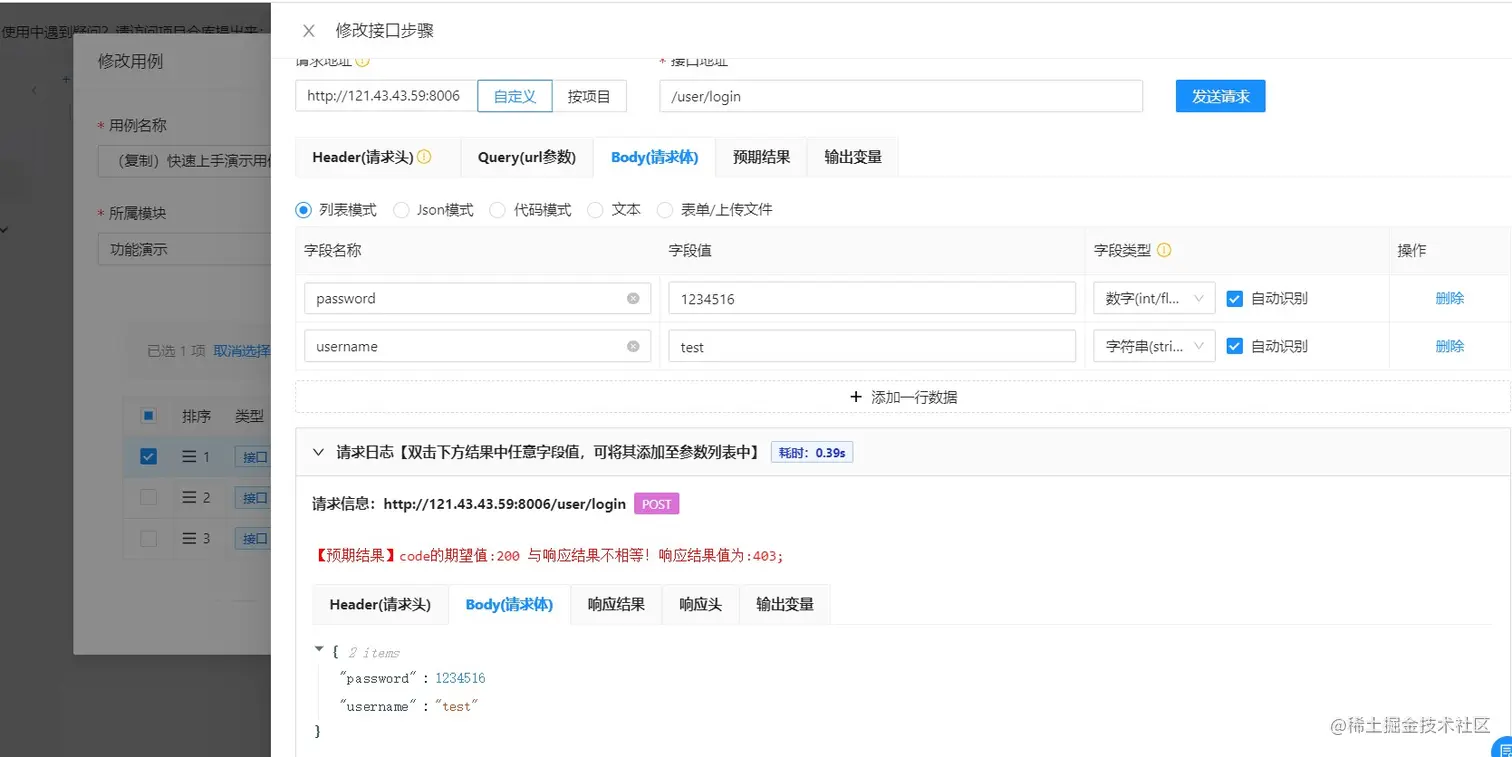1512x757 pixels.
Task: Click 取消选择 in the 修改用例 window
Action: (241, 351)
